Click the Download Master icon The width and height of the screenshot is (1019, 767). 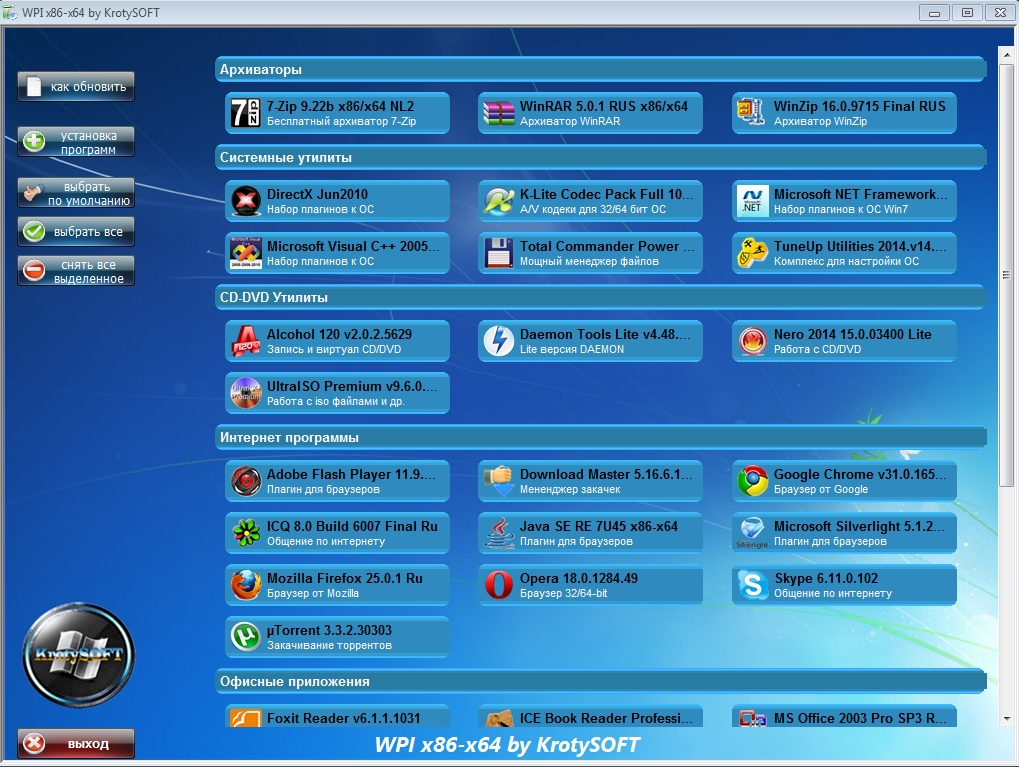[x=498, y=481]
